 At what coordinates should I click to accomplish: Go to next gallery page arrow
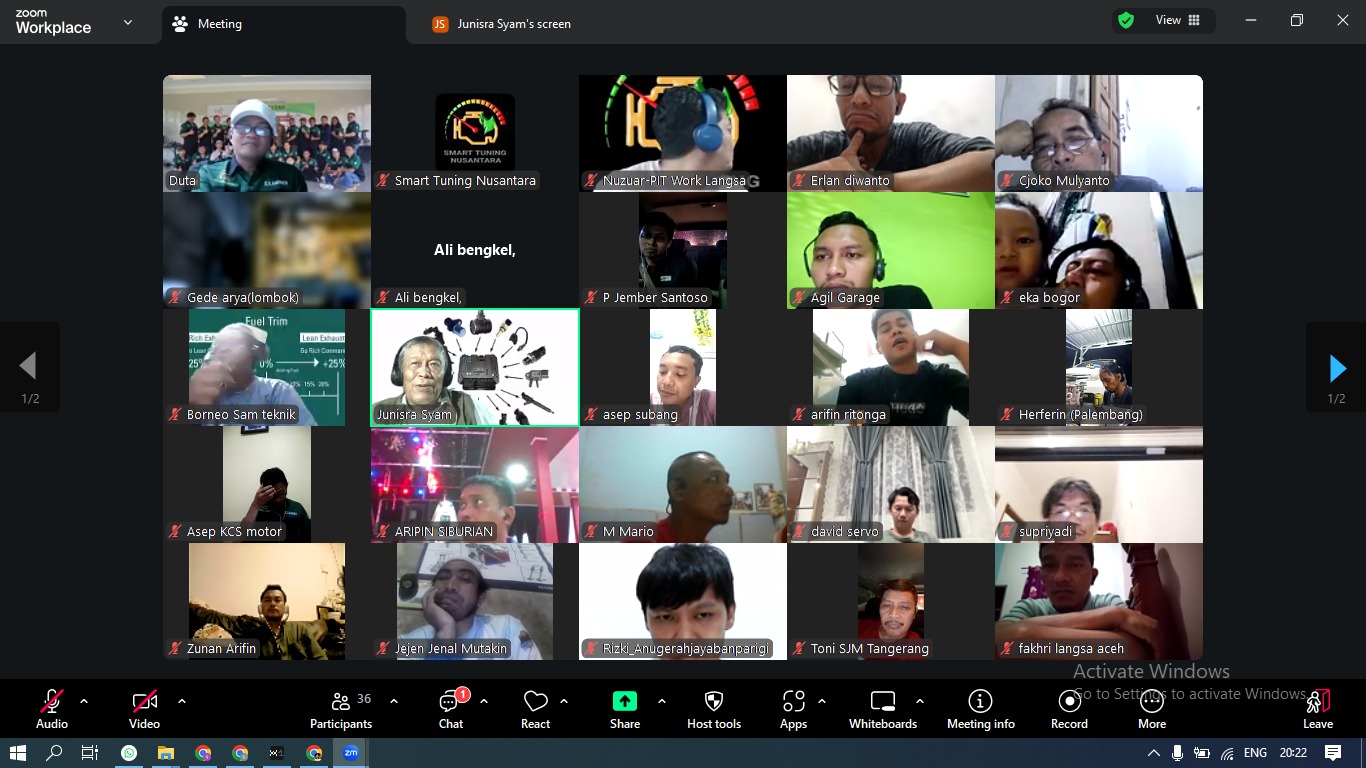pyautogui.click(x=1336, y=369)
